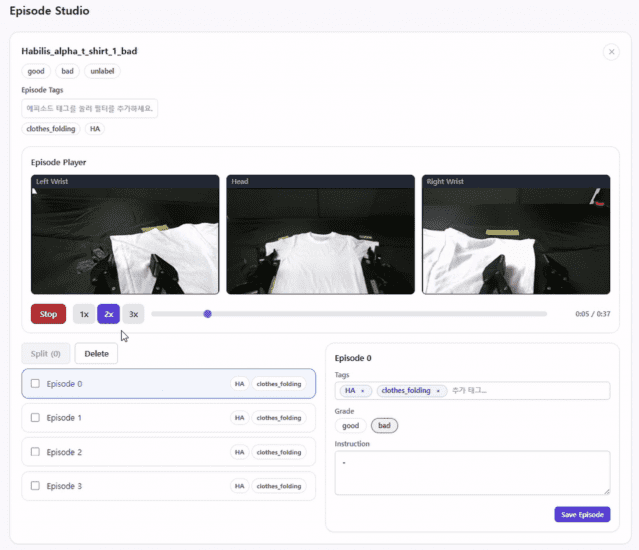
Task: Save the episode changes
Action: (x=582, y=514)
